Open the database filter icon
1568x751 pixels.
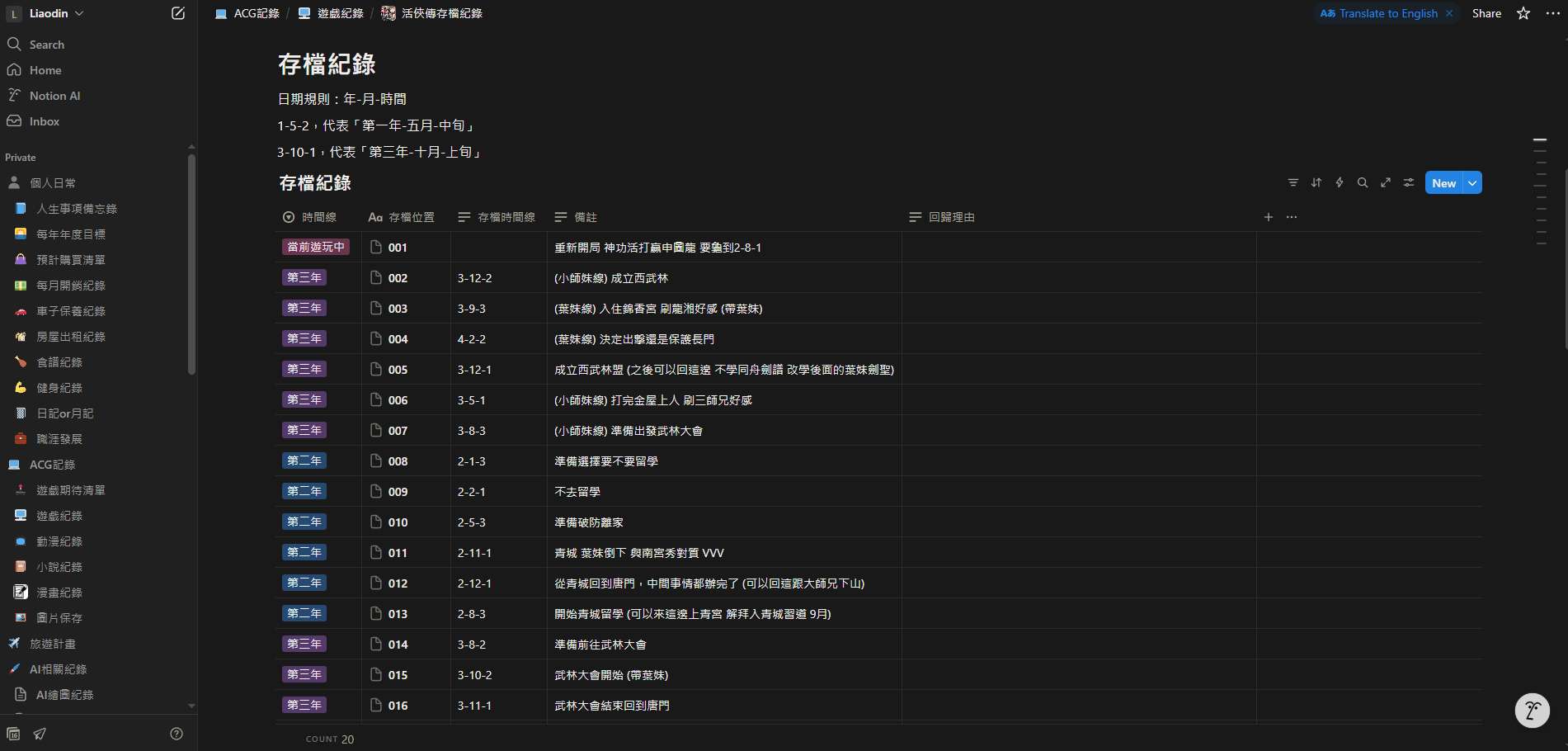(x=1293, y=182)
